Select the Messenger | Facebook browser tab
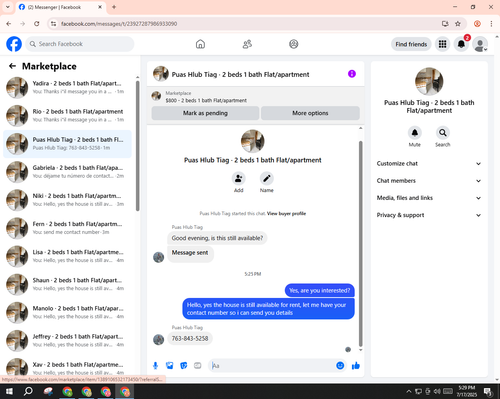This screenshot has height=399, width=500. coord(60,7)
